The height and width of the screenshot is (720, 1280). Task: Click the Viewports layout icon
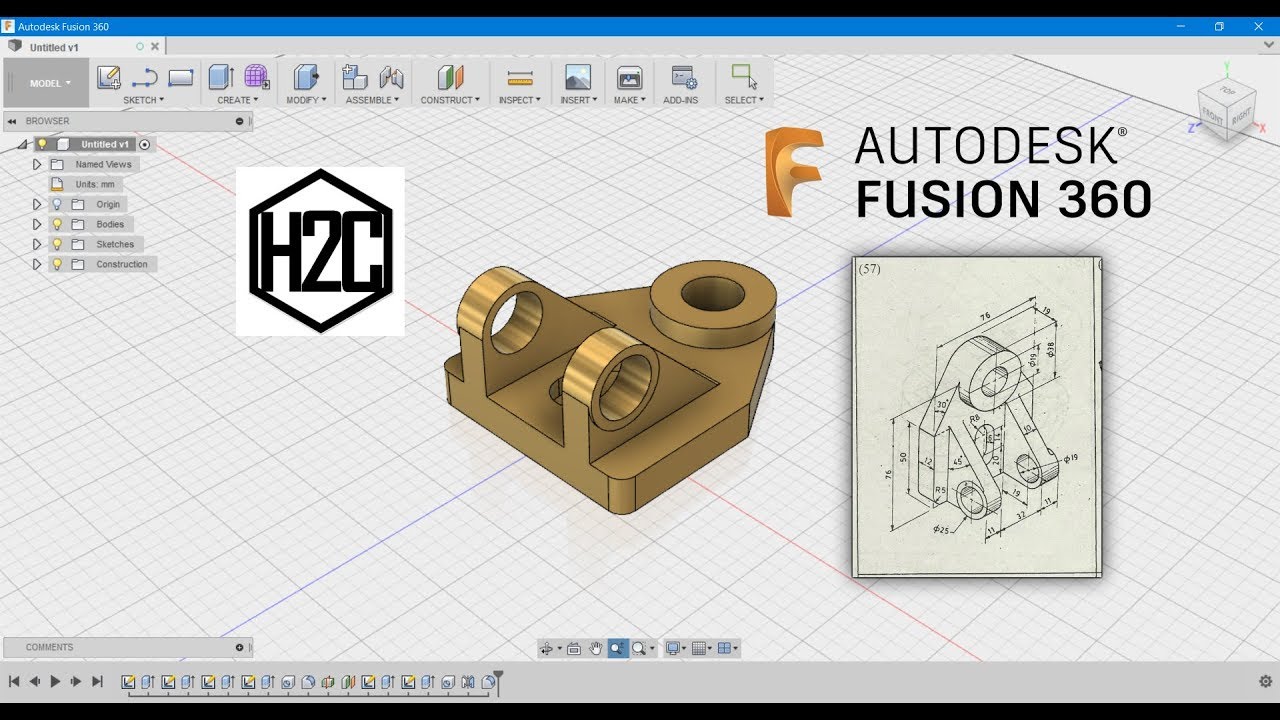[x=725, y=648]
